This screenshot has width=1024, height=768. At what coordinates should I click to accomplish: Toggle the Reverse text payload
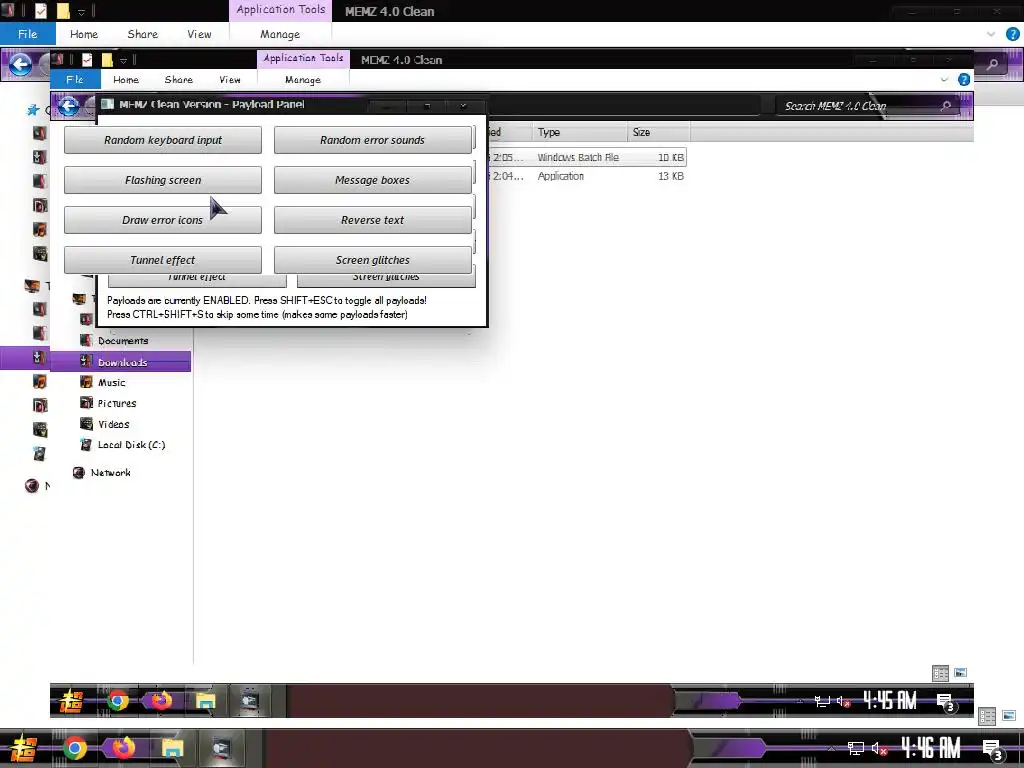pyautogui.click(x=372, y=220)
